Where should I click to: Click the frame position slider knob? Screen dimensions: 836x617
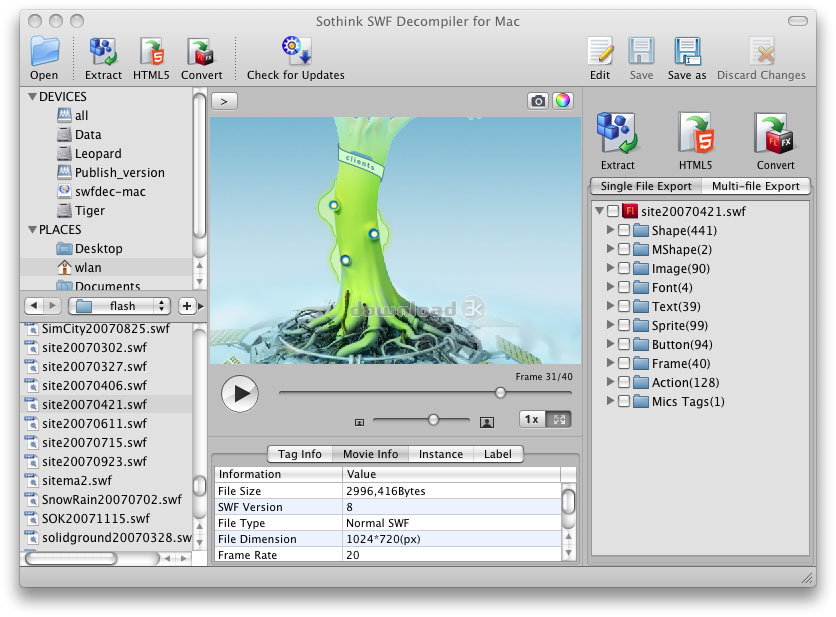pos(500,393)
